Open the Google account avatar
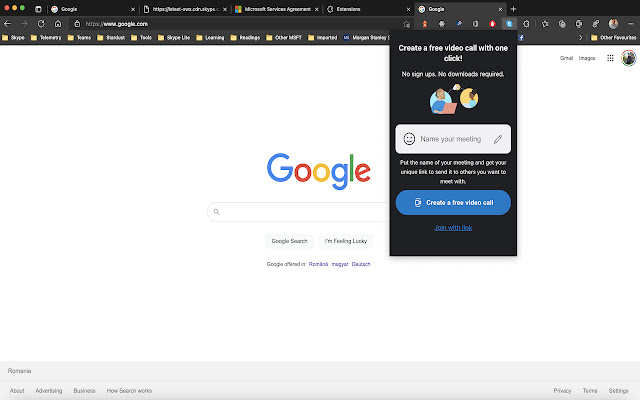This screenshot has width=640, height=400. click(x=629, y=58)
